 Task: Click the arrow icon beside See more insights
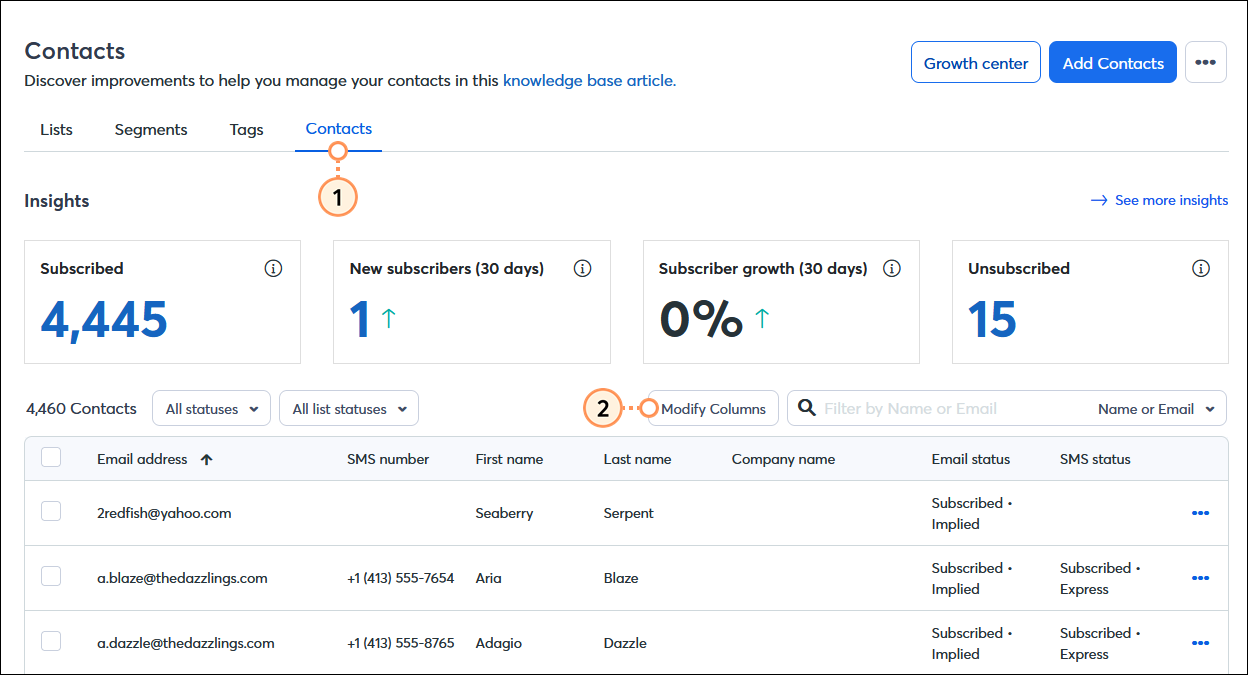(x=1099, y=200)
